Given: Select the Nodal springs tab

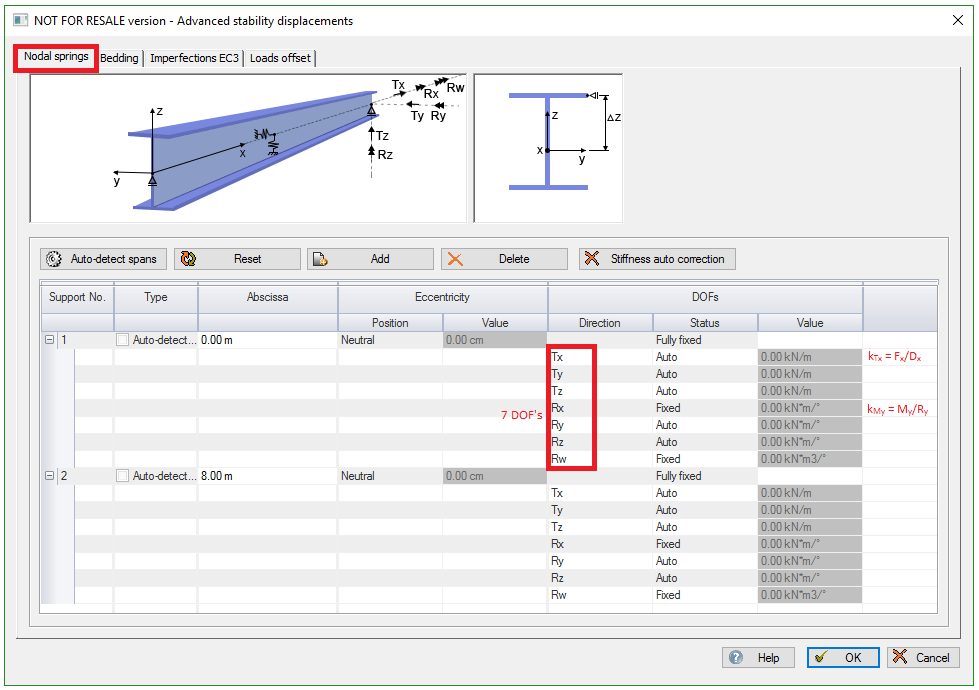Looking at the screenshot, I should pyautogui.click(x=56, y=57).
